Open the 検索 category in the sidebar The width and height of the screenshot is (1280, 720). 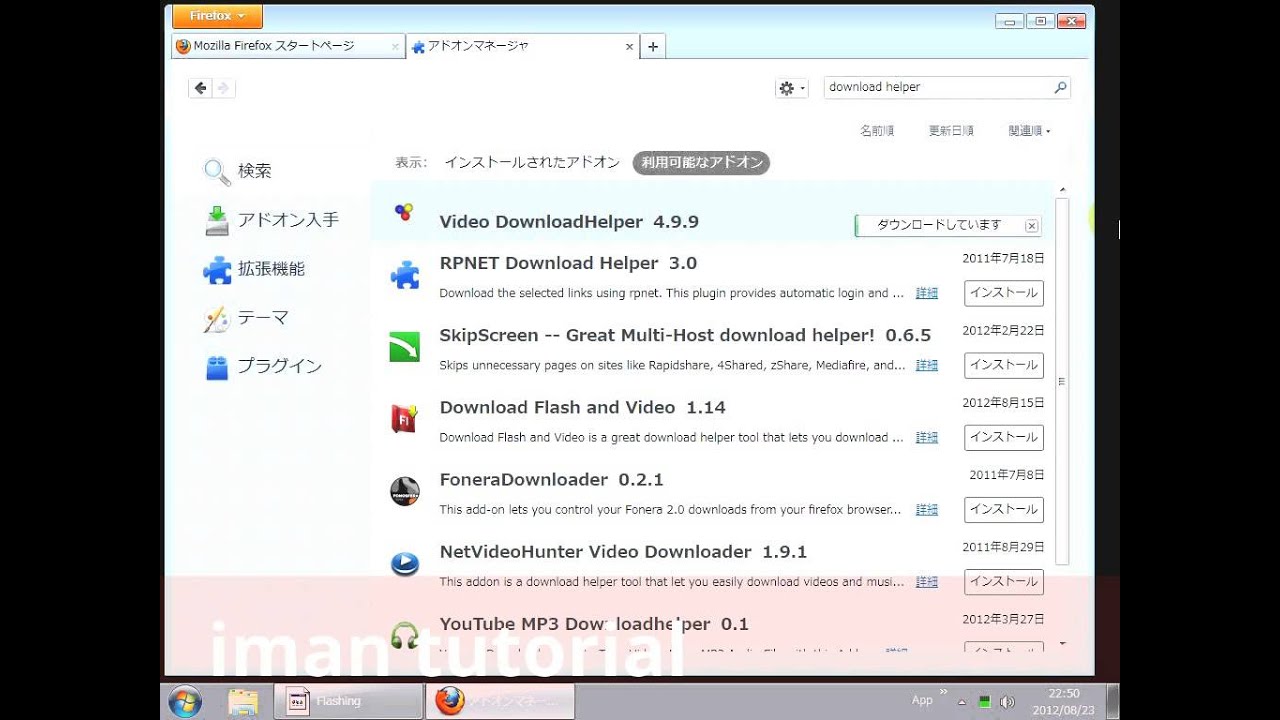pyautogui.click(x=238, y=171)
